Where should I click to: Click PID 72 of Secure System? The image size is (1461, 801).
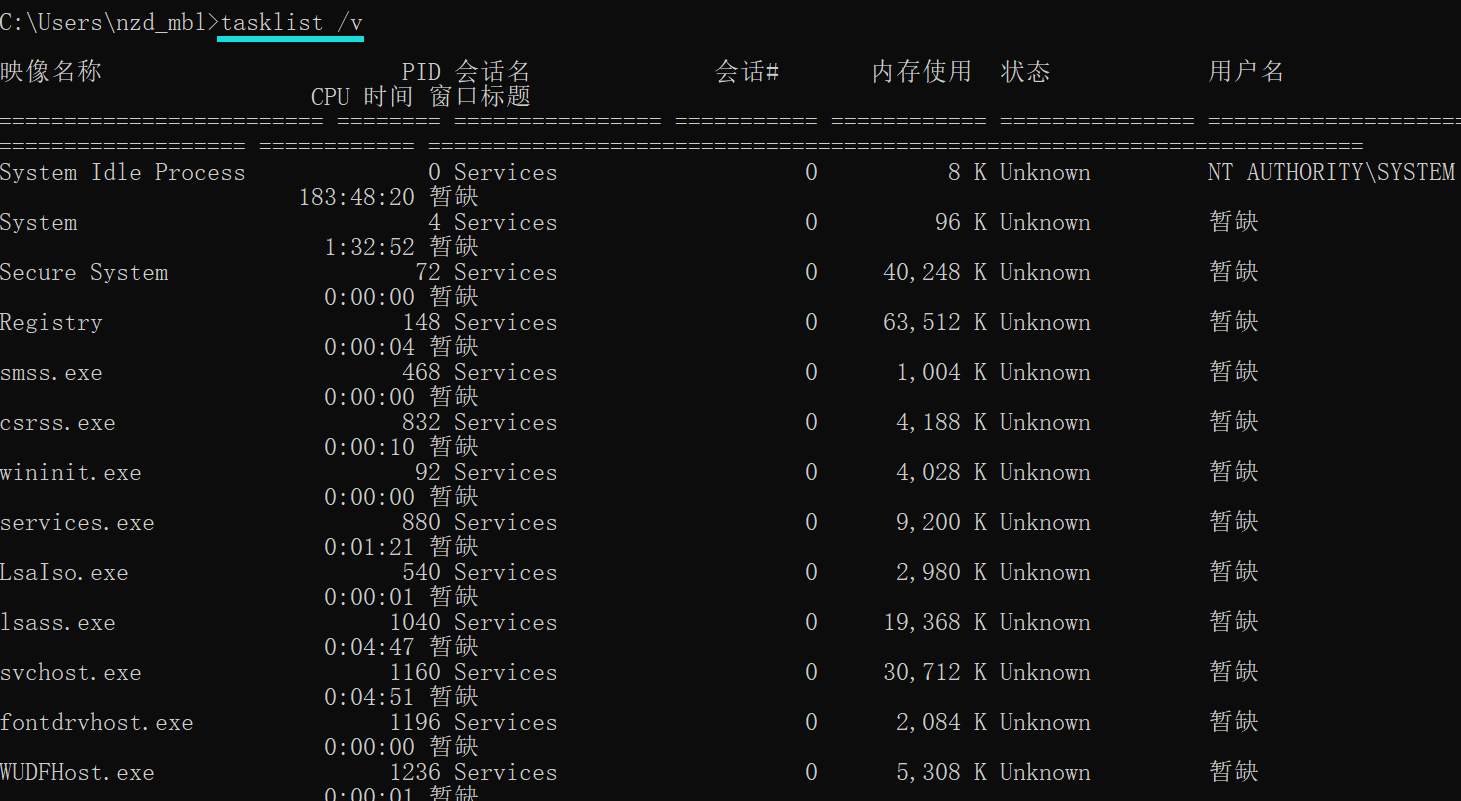click(x=428, y=272)
